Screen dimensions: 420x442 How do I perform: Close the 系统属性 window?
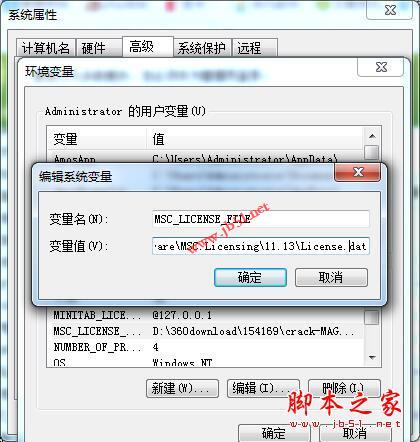(390, 10)
